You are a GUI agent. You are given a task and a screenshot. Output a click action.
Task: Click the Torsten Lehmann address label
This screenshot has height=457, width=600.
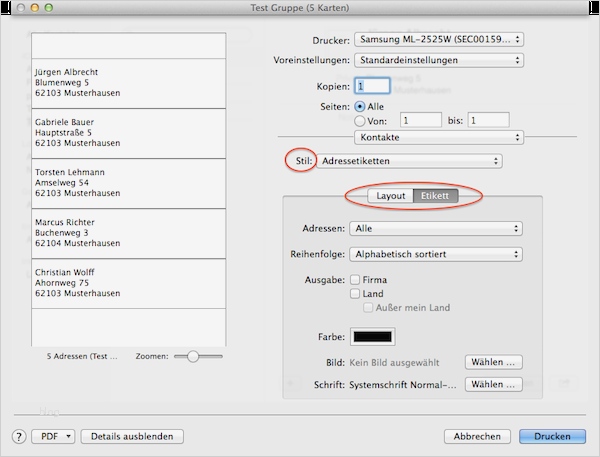[x=129, y=184]
